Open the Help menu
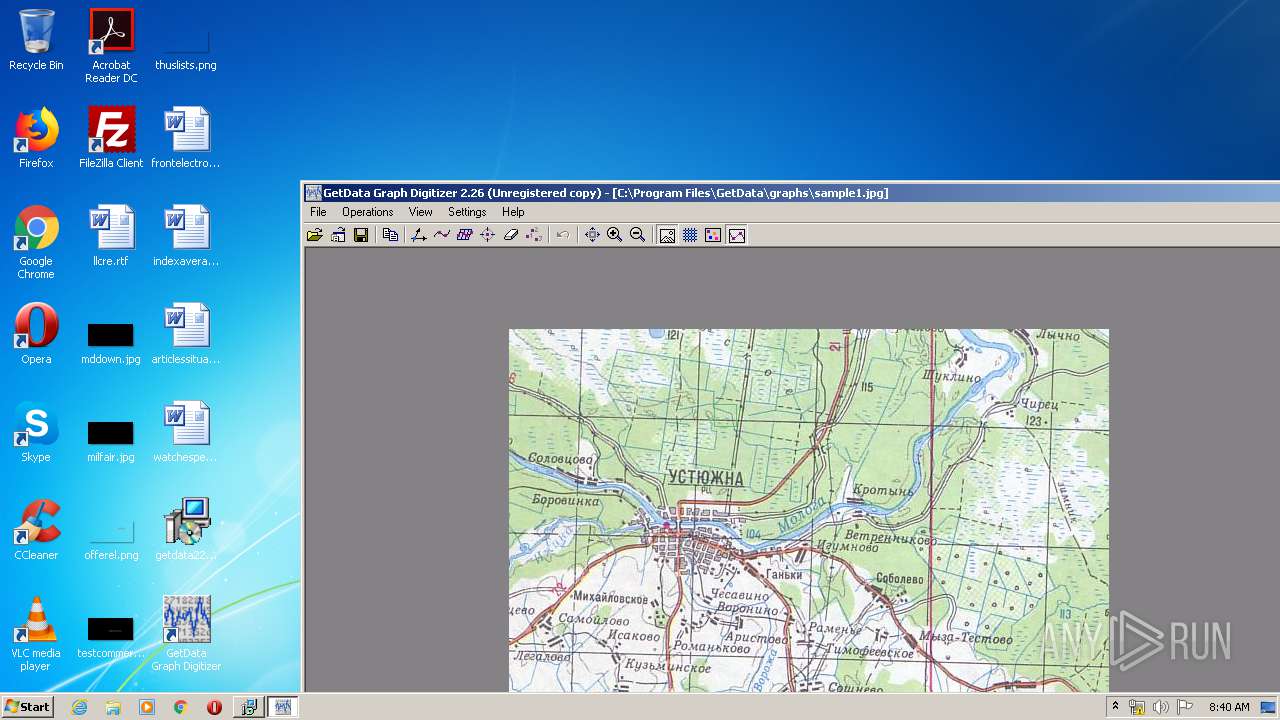 [x=513, y=212]
